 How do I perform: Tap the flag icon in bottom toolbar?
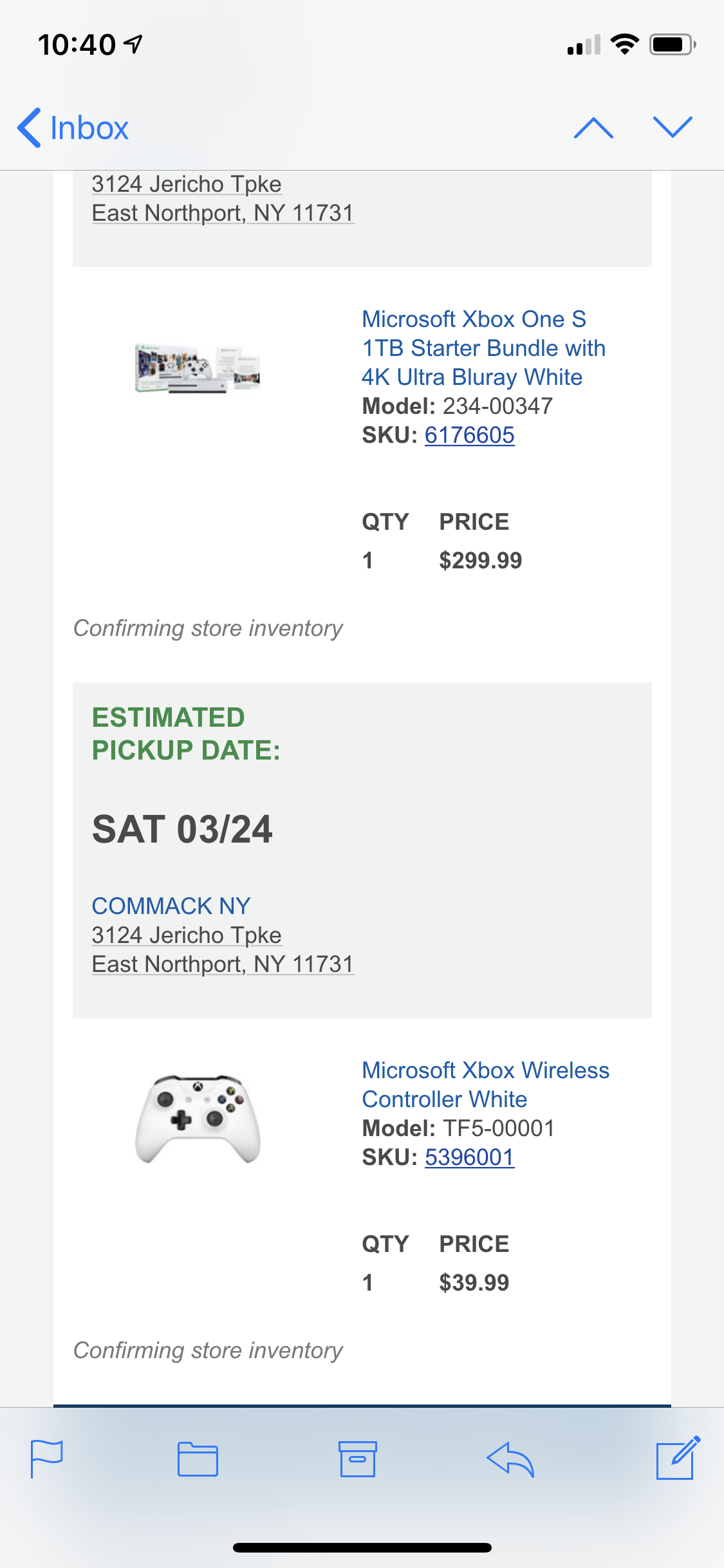tap(47, 1459)
